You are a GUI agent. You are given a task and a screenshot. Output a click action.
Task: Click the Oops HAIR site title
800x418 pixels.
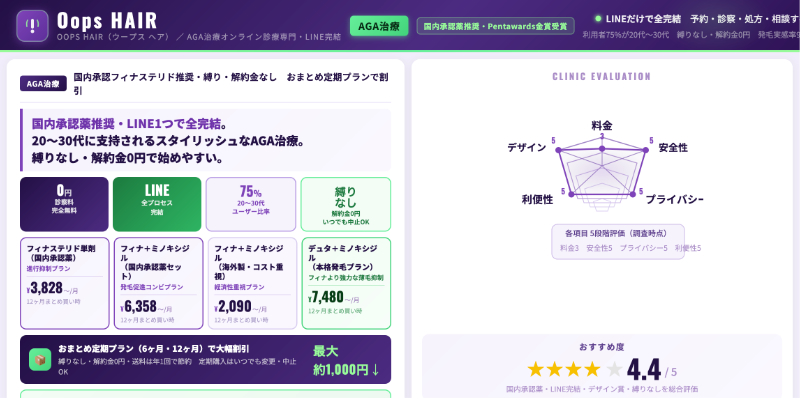tap(108, 20)
